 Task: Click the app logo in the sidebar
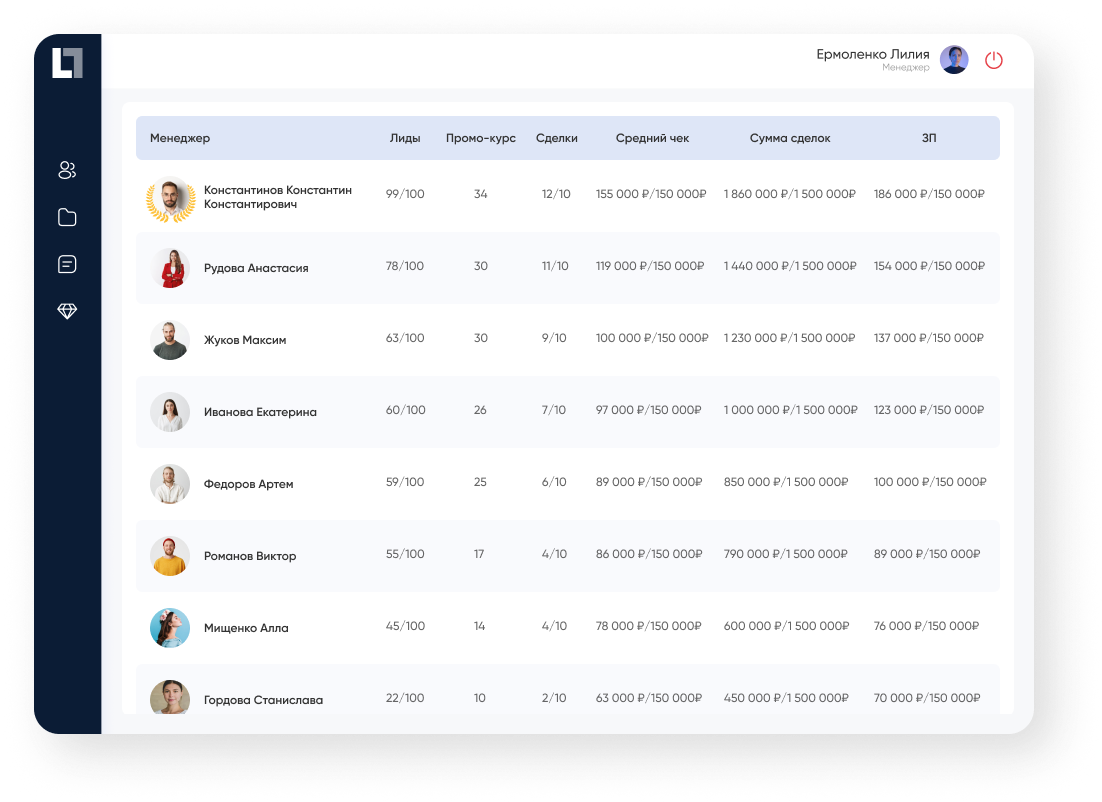[67, 63]
